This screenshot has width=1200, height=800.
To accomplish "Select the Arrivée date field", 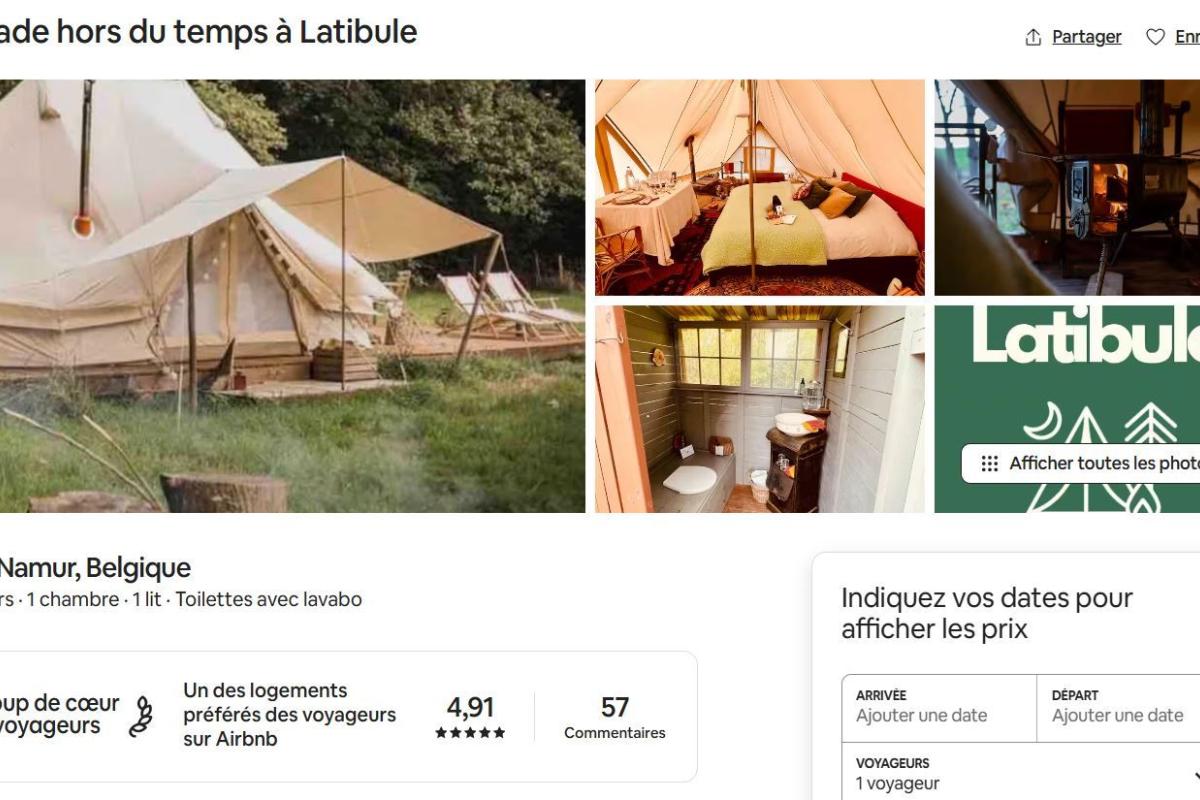I will pos(939,708).
